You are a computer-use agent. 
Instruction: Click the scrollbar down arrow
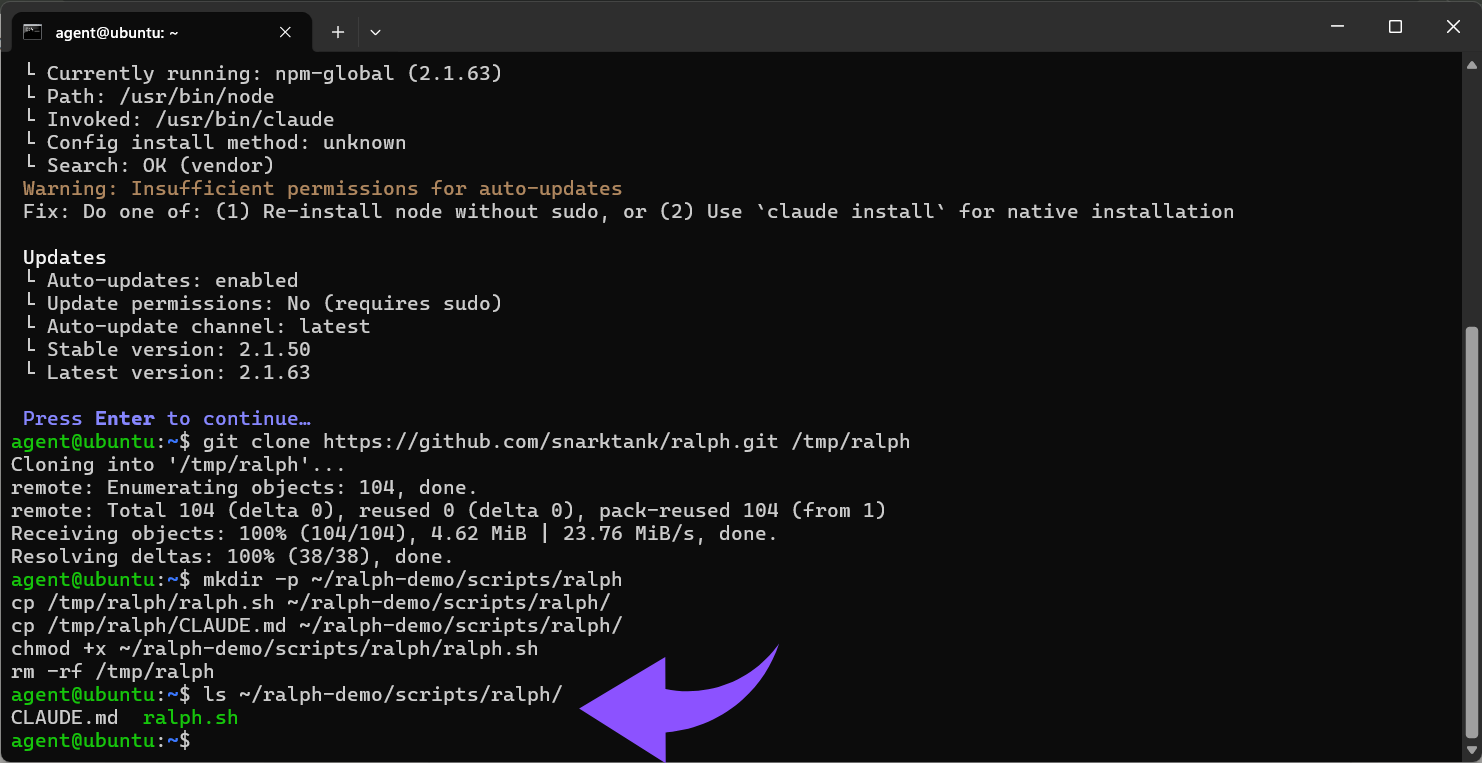point(1471,751)
